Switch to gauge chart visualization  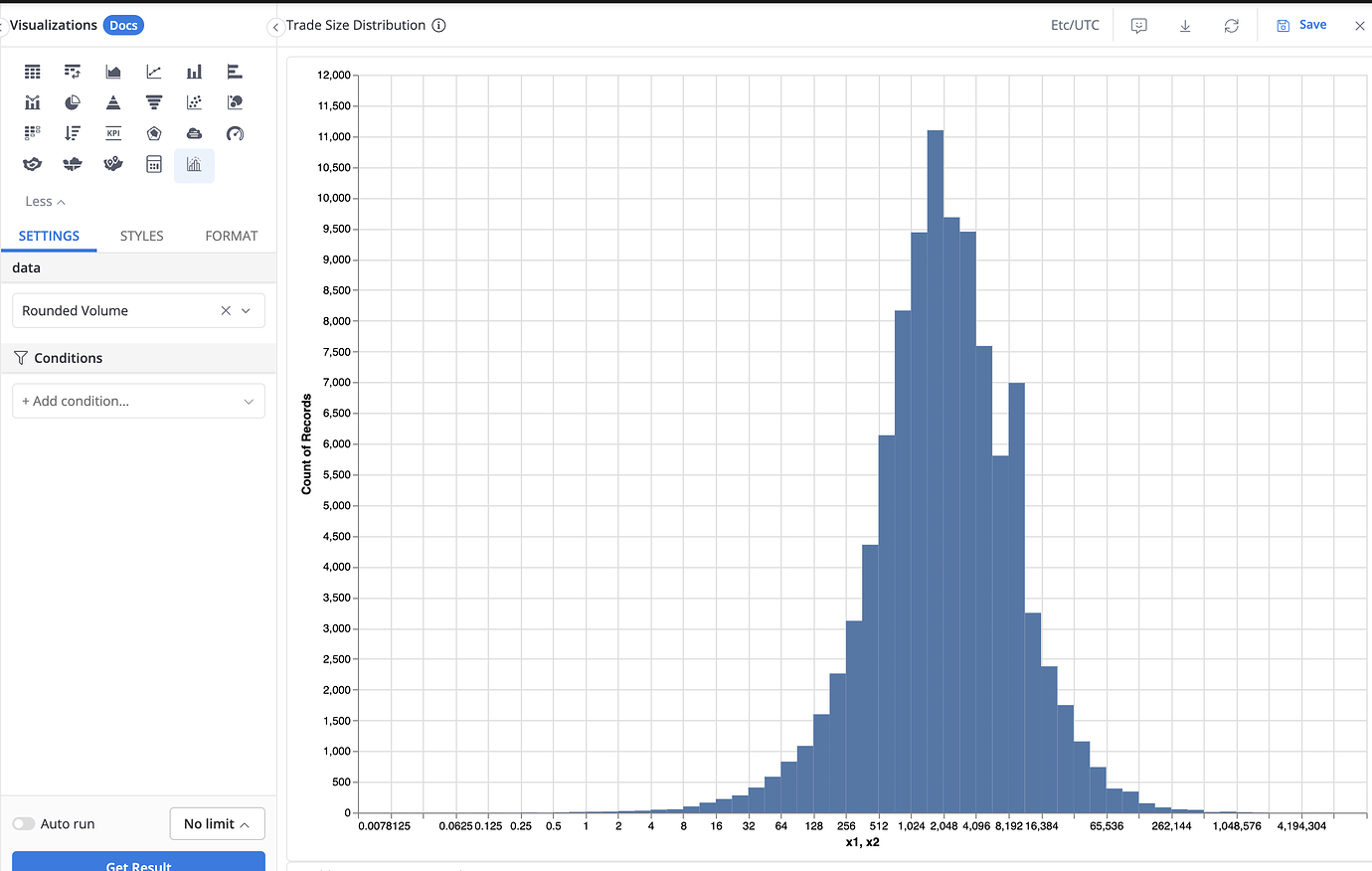(235, 133)
